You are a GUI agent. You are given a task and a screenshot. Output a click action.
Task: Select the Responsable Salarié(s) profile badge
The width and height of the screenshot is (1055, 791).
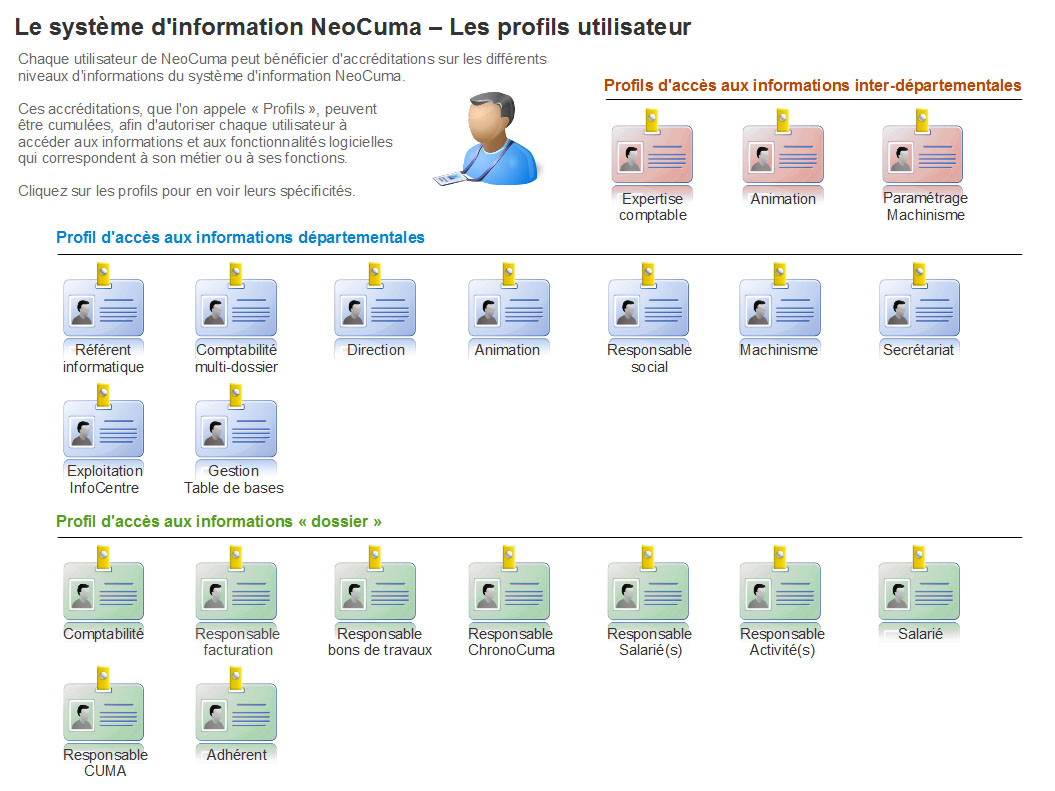[649, 590]
